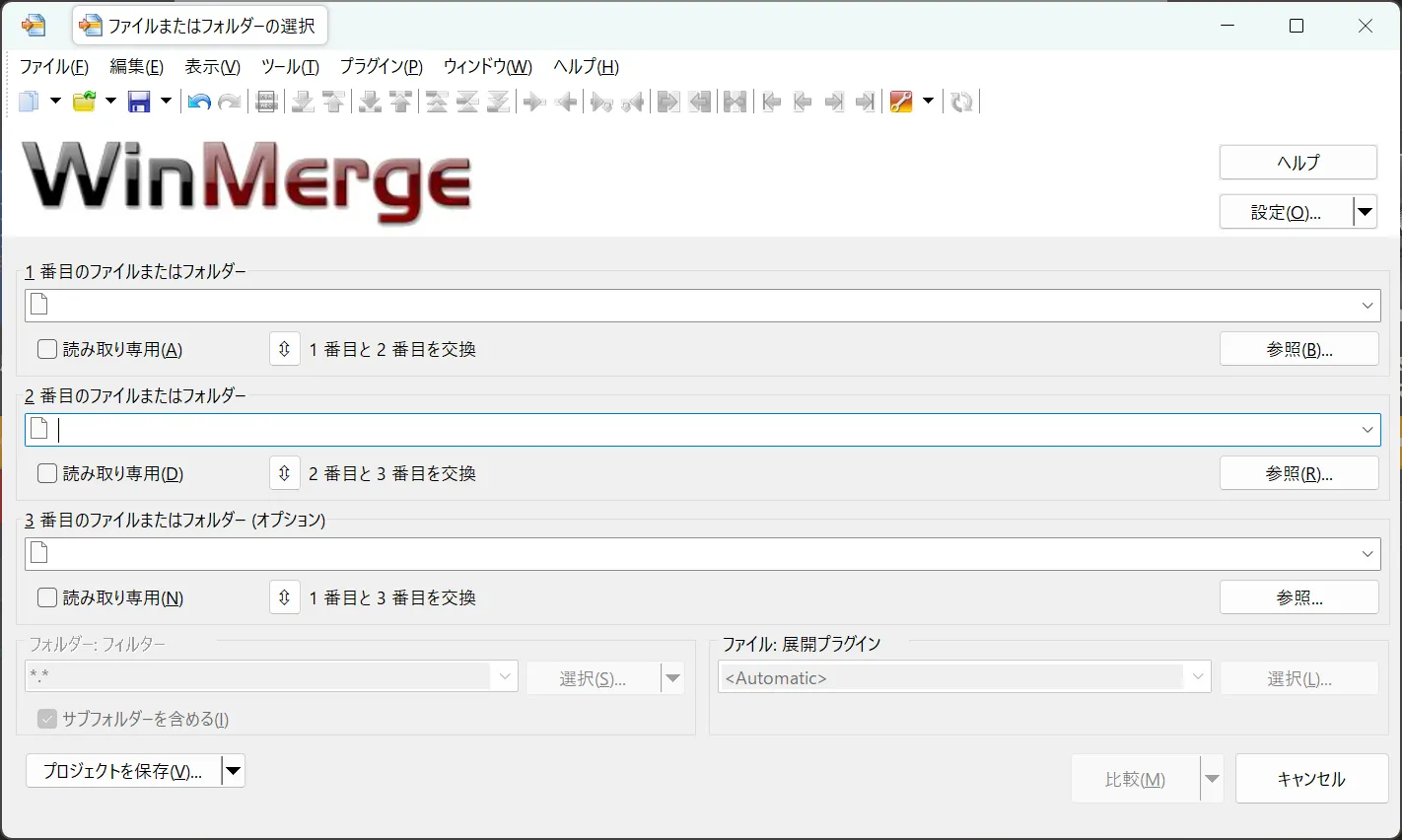Open the ヘルプ(H) menu

(586, 67)
